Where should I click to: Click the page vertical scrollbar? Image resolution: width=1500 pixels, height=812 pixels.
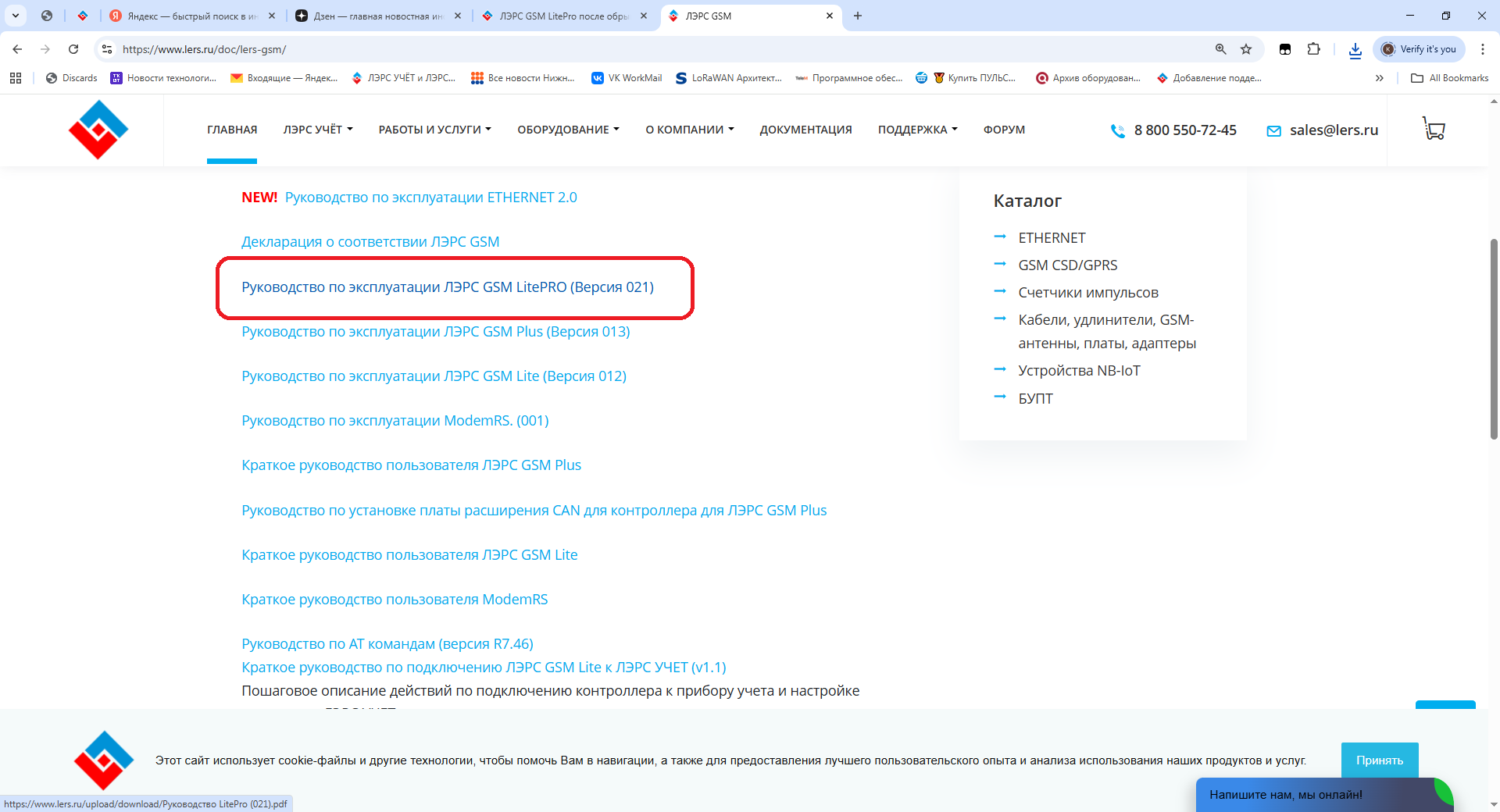click(1494, 340)
